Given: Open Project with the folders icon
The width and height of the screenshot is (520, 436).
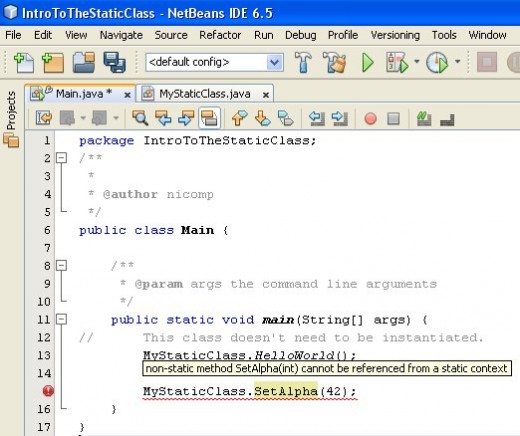Looking at the screenshot, I should [84, 62].
